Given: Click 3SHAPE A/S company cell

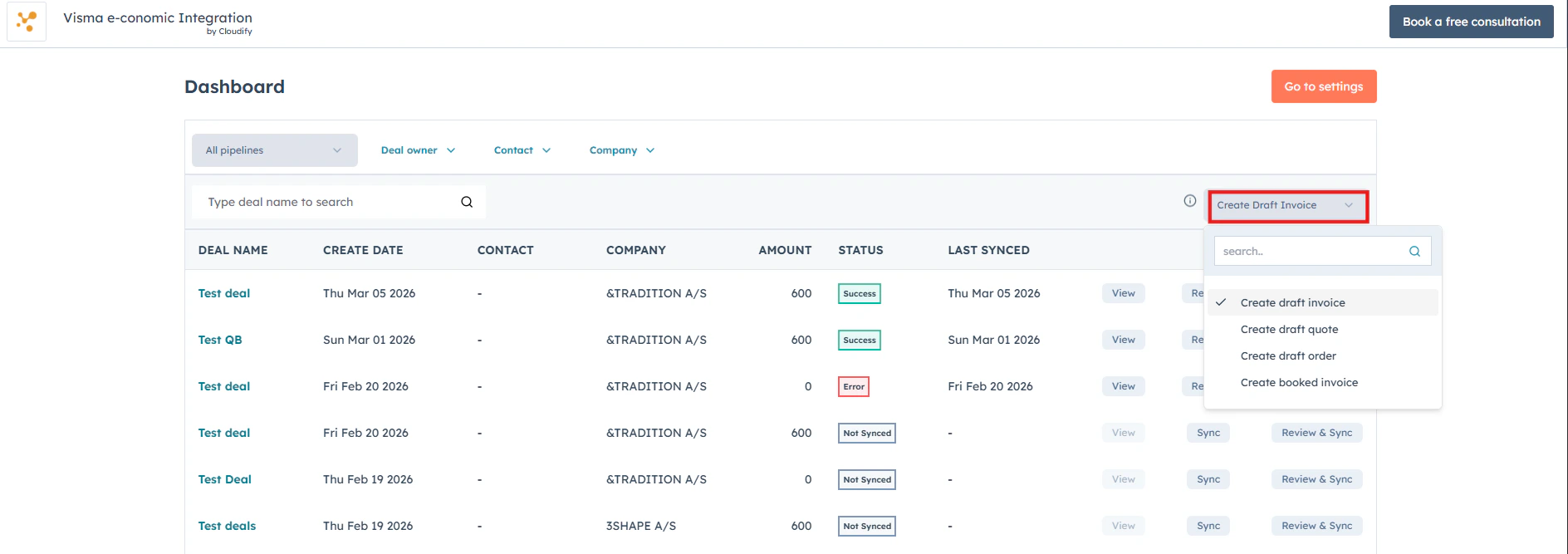Looking at the screenshot, I should pos(641,526).
